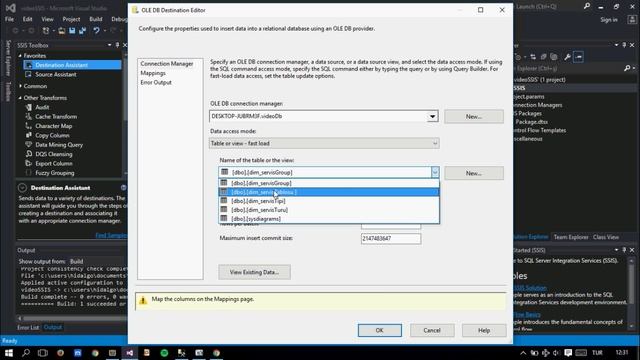Click the Undo toolbar icon

96,31
